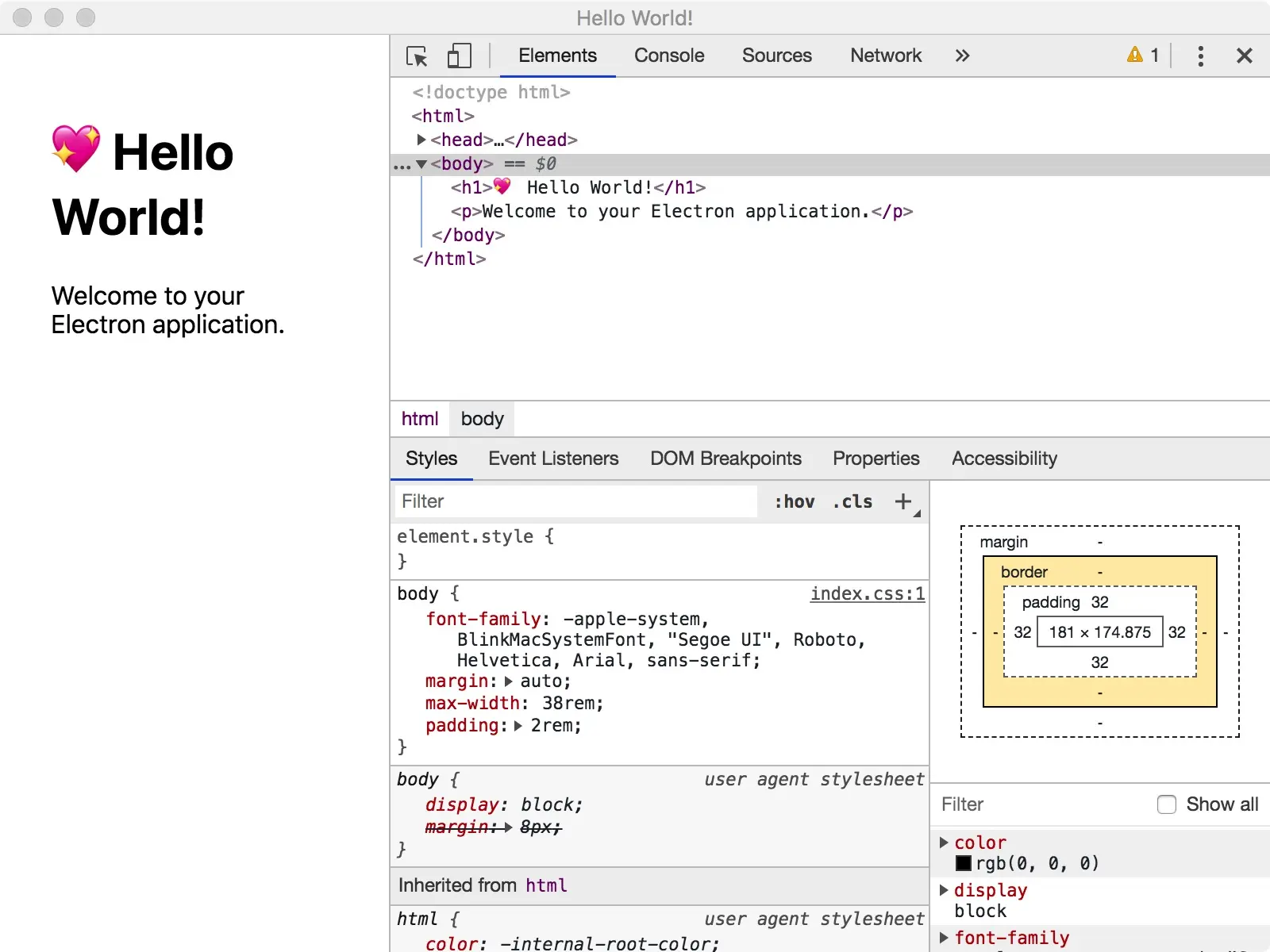Click the -internal-root-color value
The width and height of the screenshot is (1270, 952).
[605, 943]
